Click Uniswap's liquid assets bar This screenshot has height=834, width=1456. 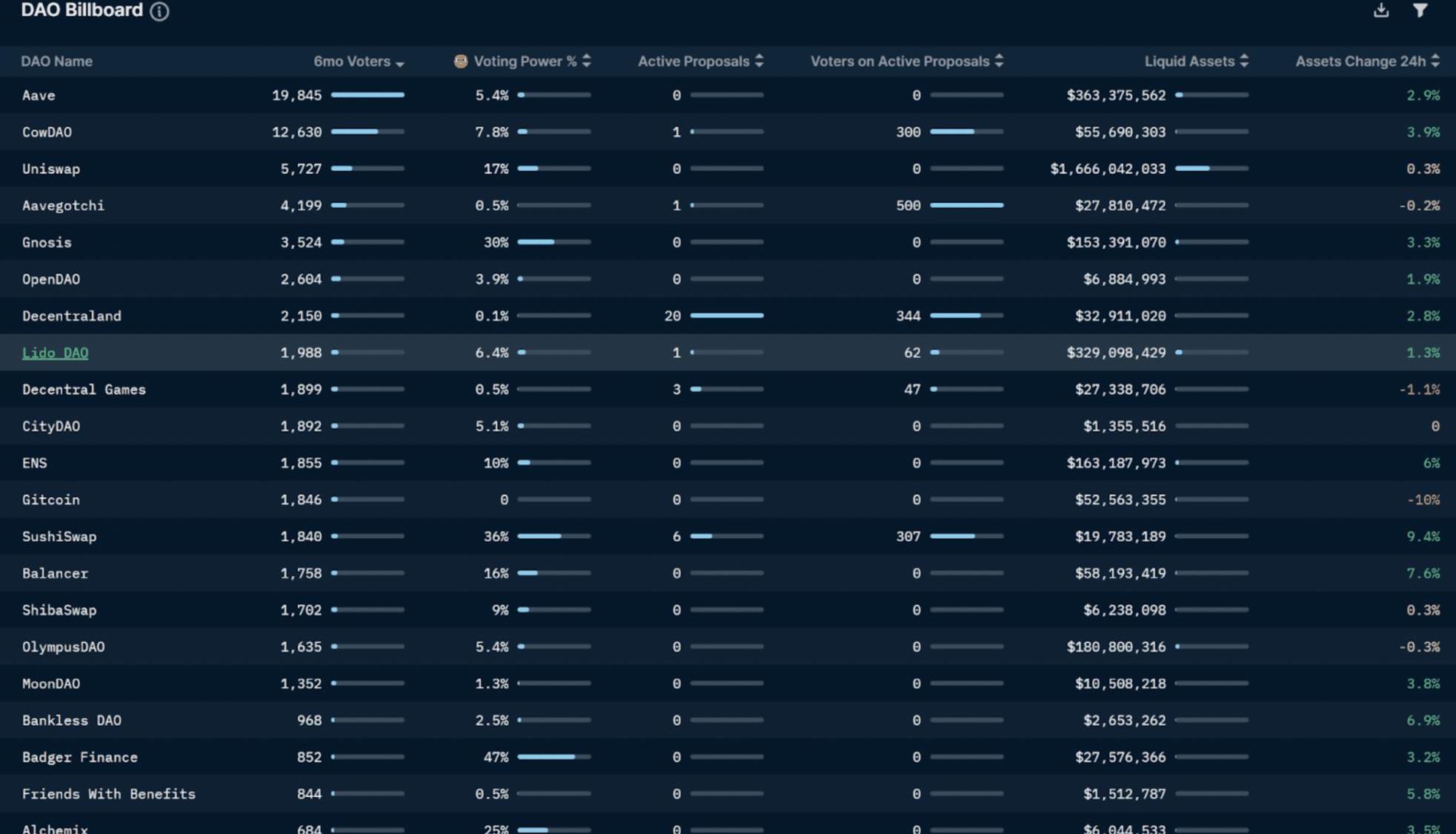click(x=1211, y=169)
